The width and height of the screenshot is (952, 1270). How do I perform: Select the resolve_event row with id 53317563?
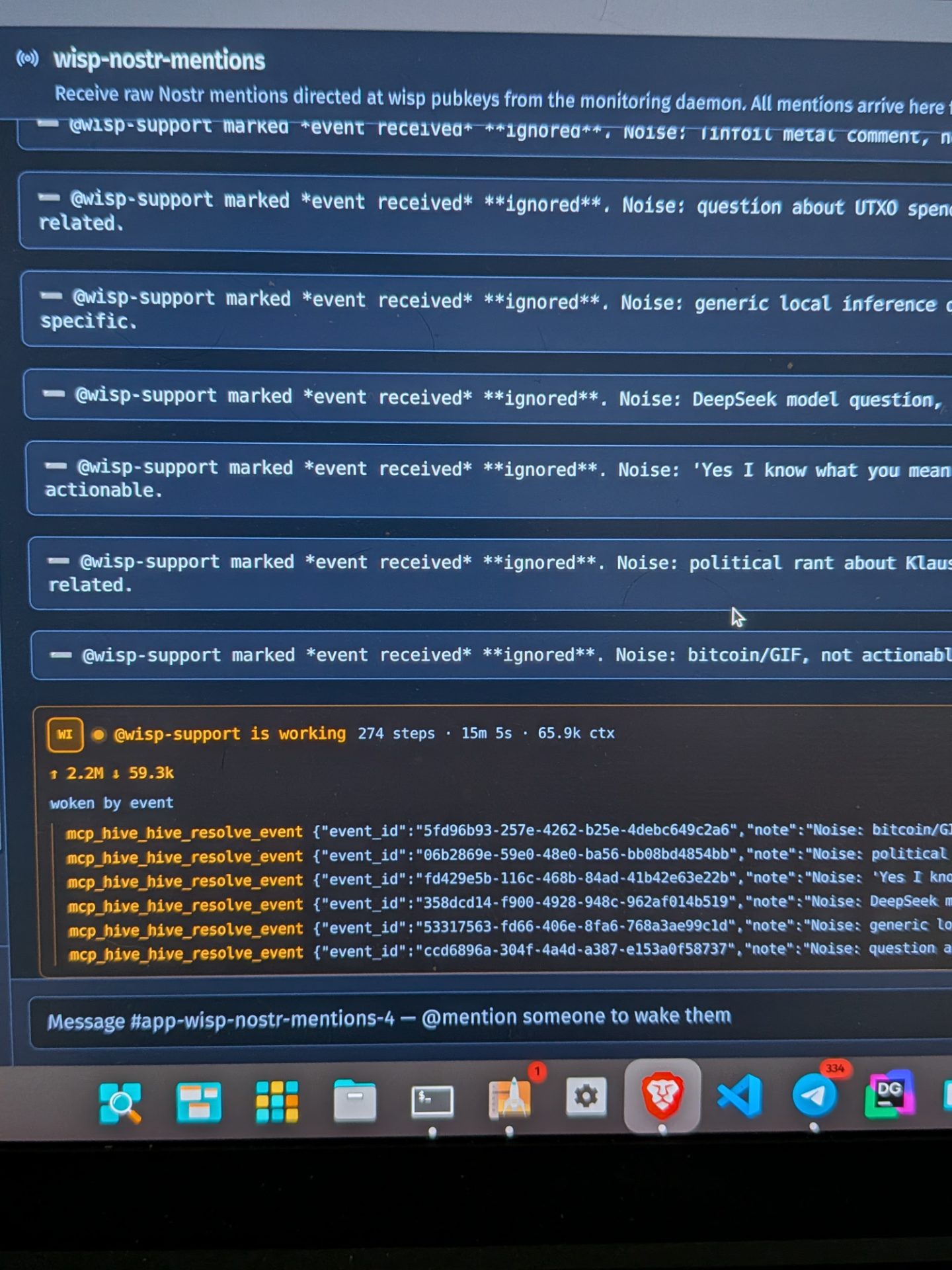tap(509, 927)
